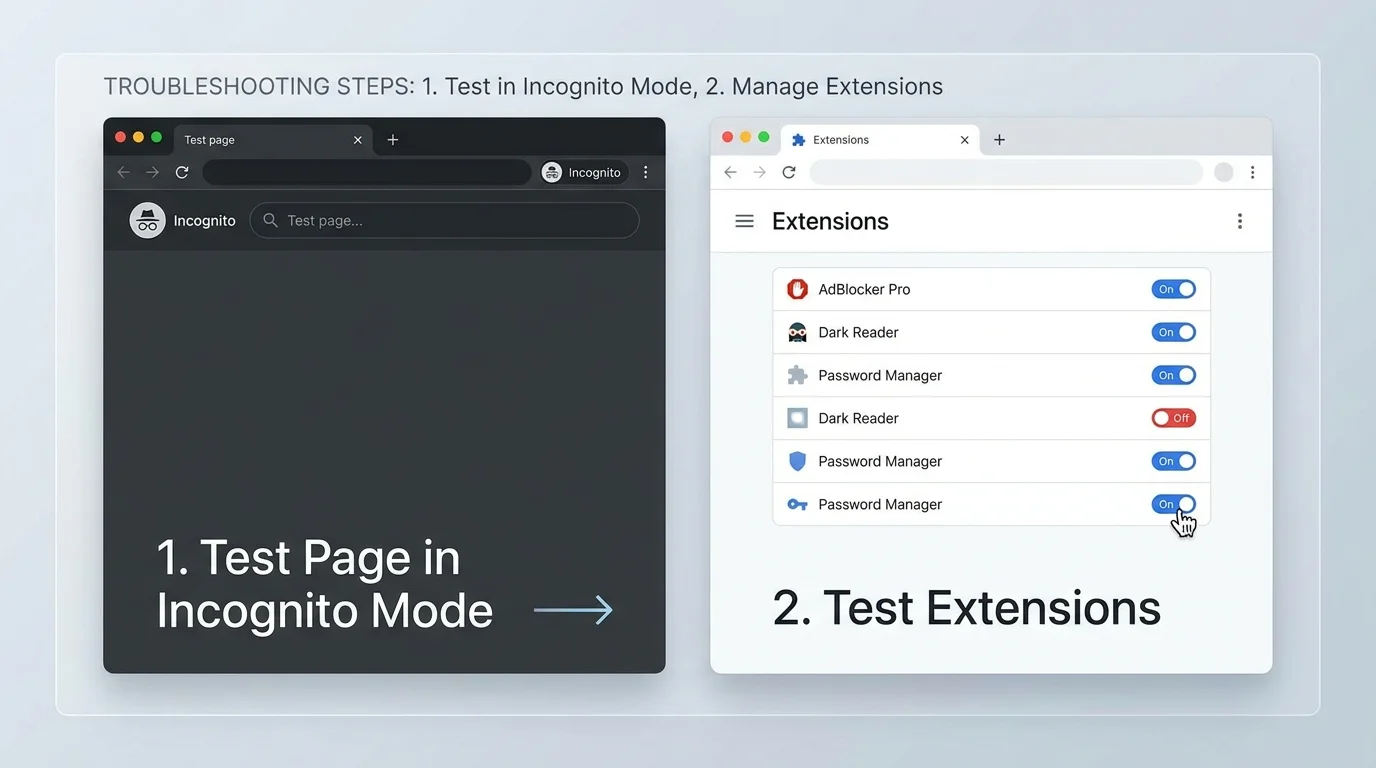
Task: Click the gray square icon of disabled Dark Reader
Action: pyautogui.click(x=797, y=418)
